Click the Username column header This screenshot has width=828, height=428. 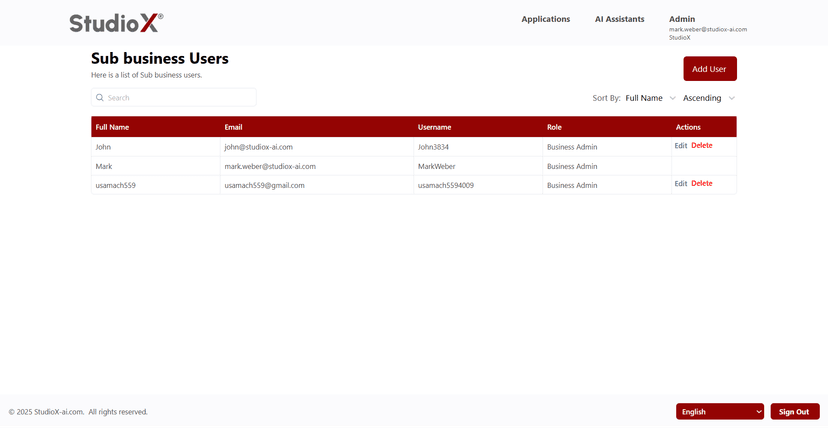pyautogui.click(x=434, y=127)
